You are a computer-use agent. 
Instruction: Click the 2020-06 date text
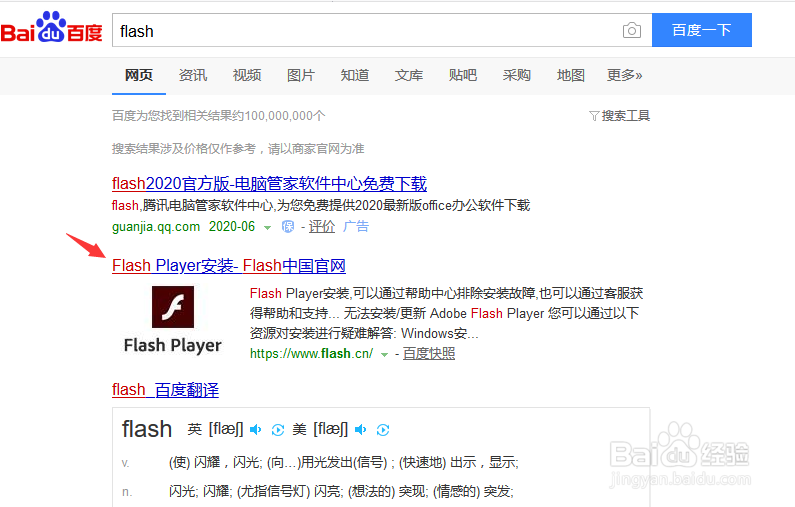[x=232, y=227]
